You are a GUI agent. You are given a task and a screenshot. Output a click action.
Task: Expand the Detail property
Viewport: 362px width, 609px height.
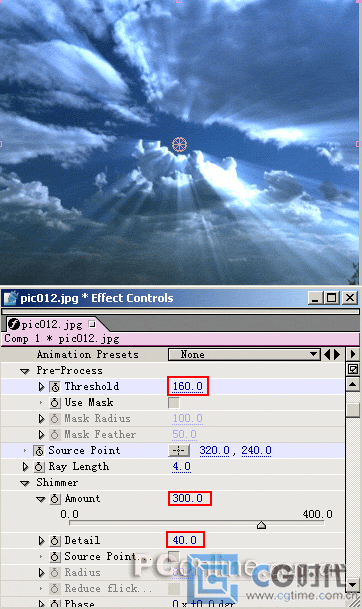click(x=41, y=541)
